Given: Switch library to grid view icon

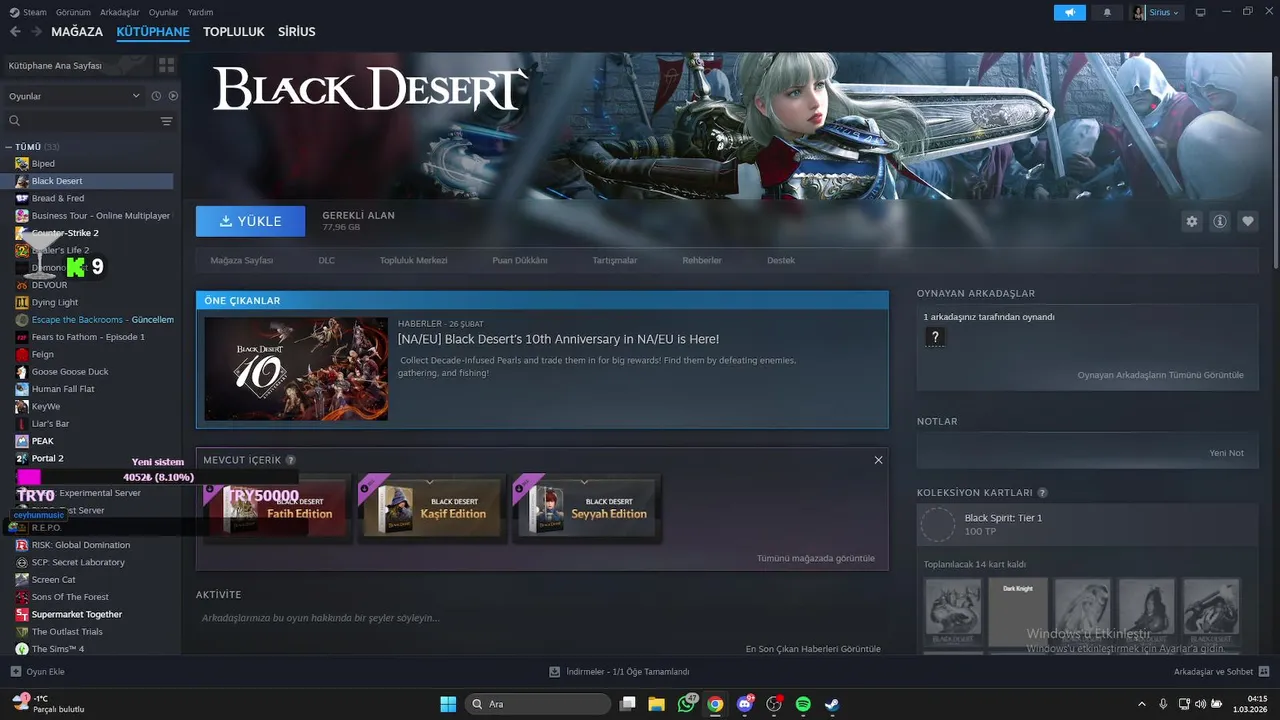Looking at the screenshot, I should pyautogui.click(x=166, y=65).
